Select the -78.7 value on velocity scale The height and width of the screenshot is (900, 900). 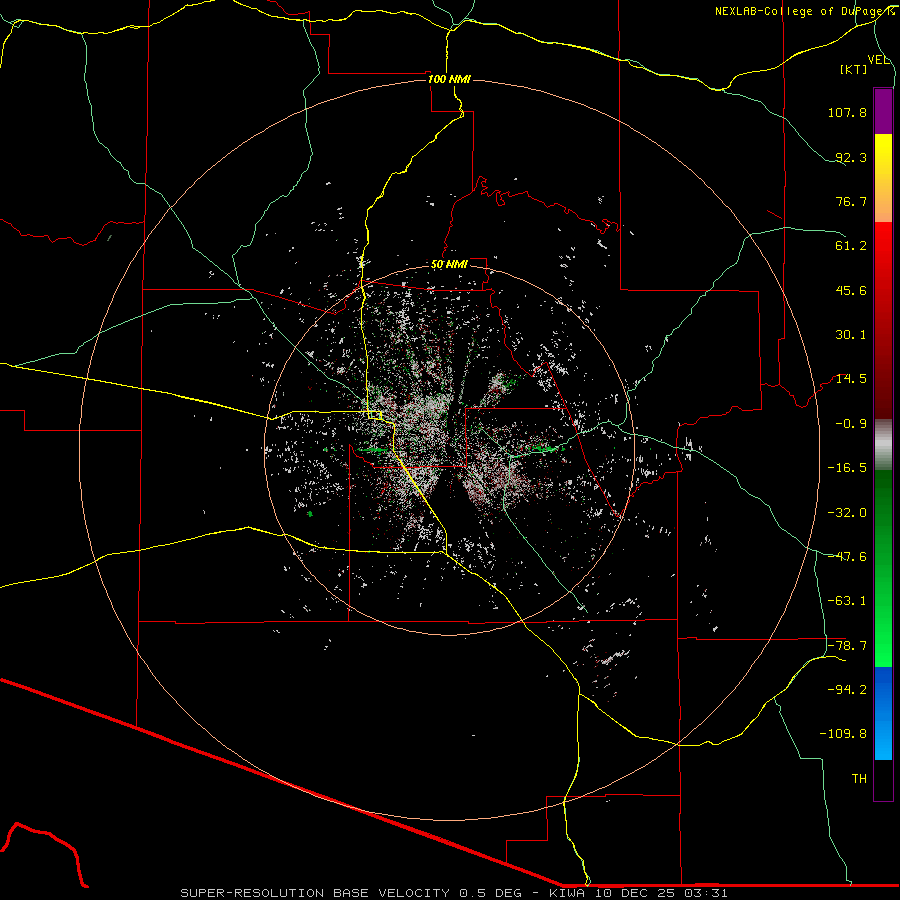847,646
